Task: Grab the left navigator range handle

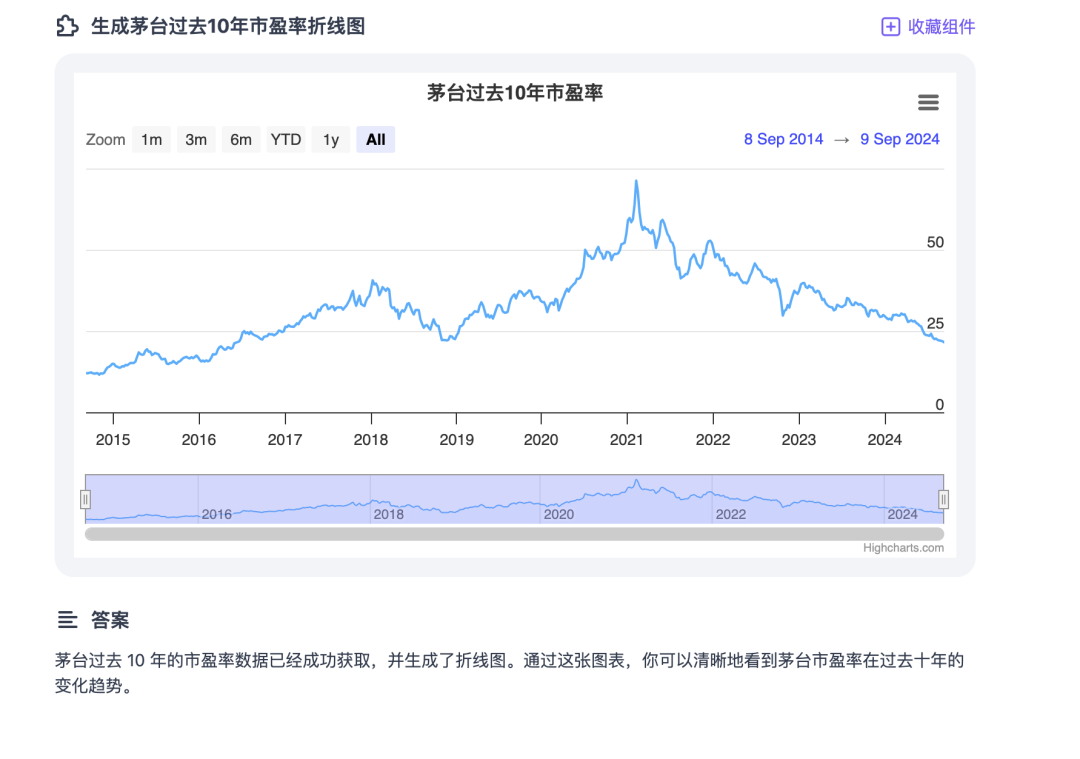Action: 85,499
